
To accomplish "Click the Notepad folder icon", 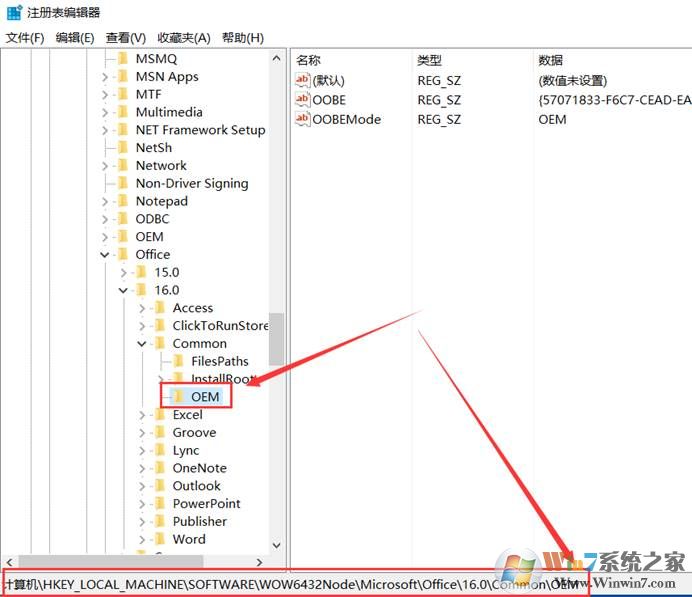I will (x=123, y=201).
